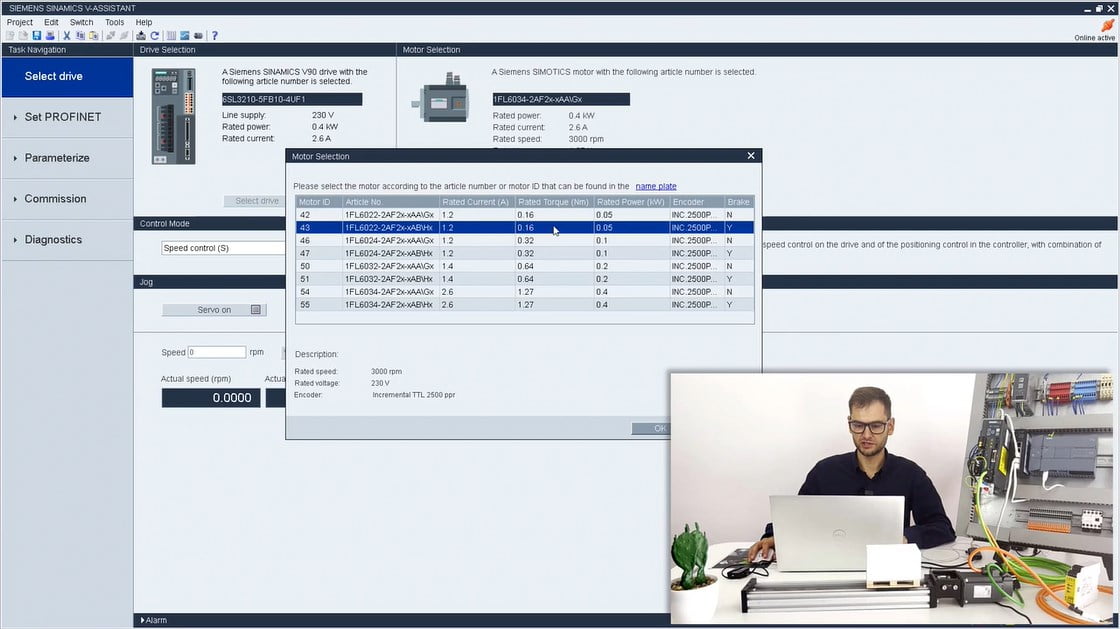
Task: Select the motor row with ID 55
Action: click(525, 305)
